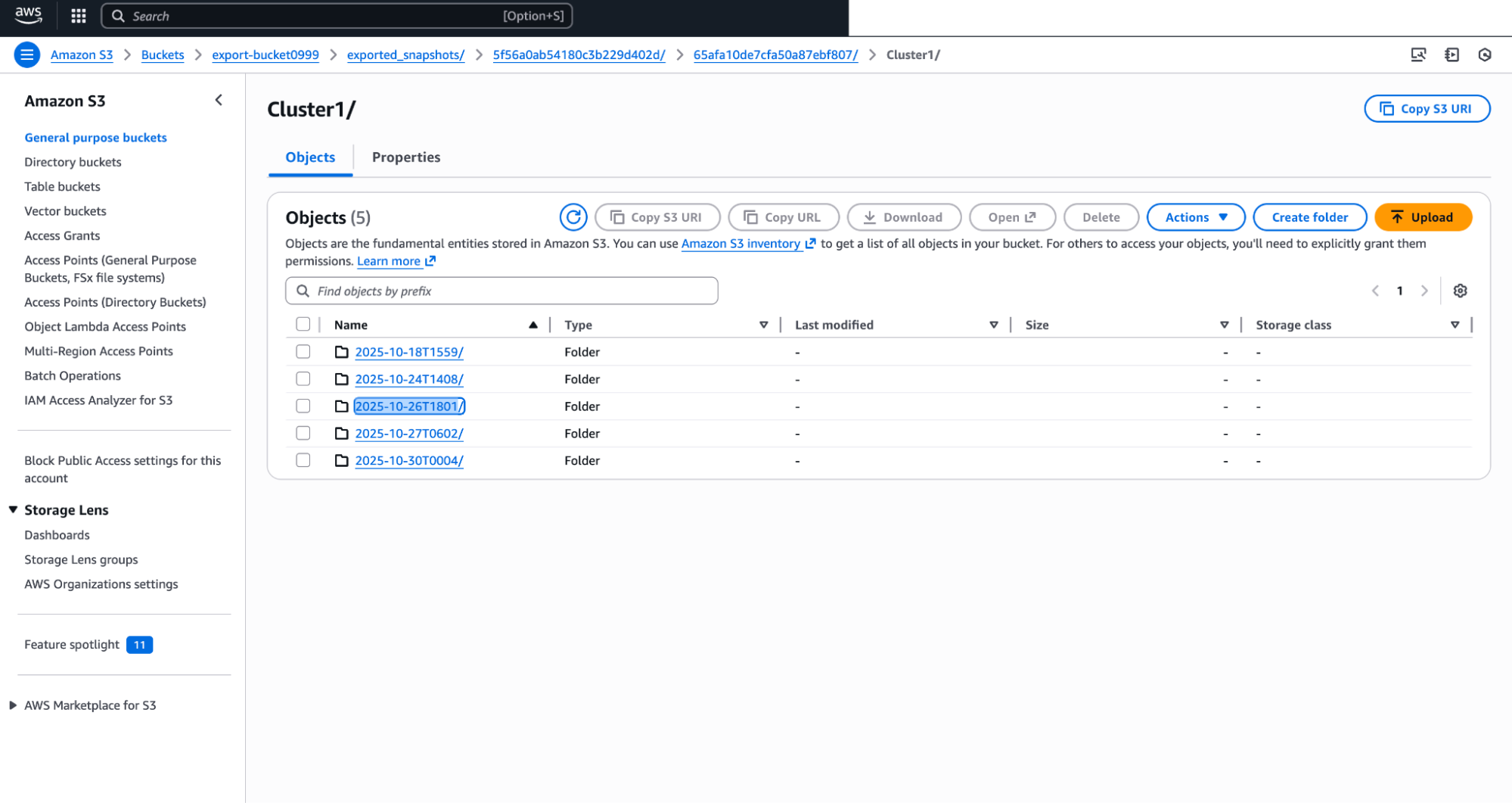
Task: Click Copy S3 URI button at top right
Action: click(1427, 108)
